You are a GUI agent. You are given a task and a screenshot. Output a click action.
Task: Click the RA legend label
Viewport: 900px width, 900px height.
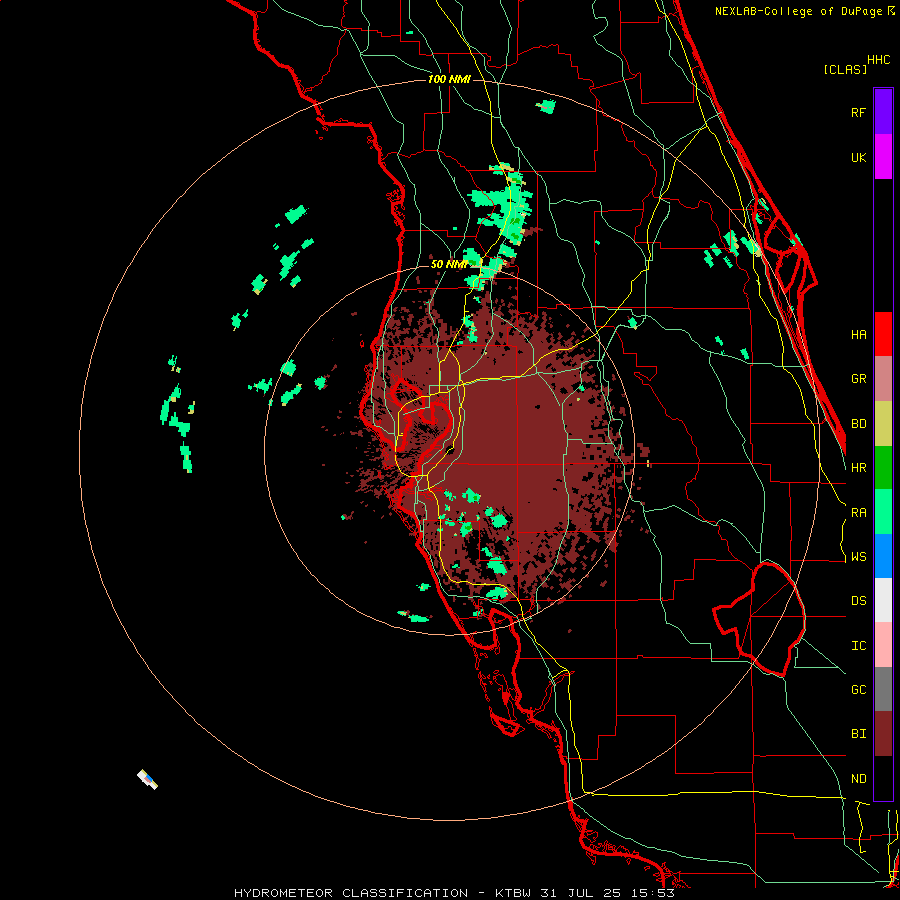coord(858,512)
